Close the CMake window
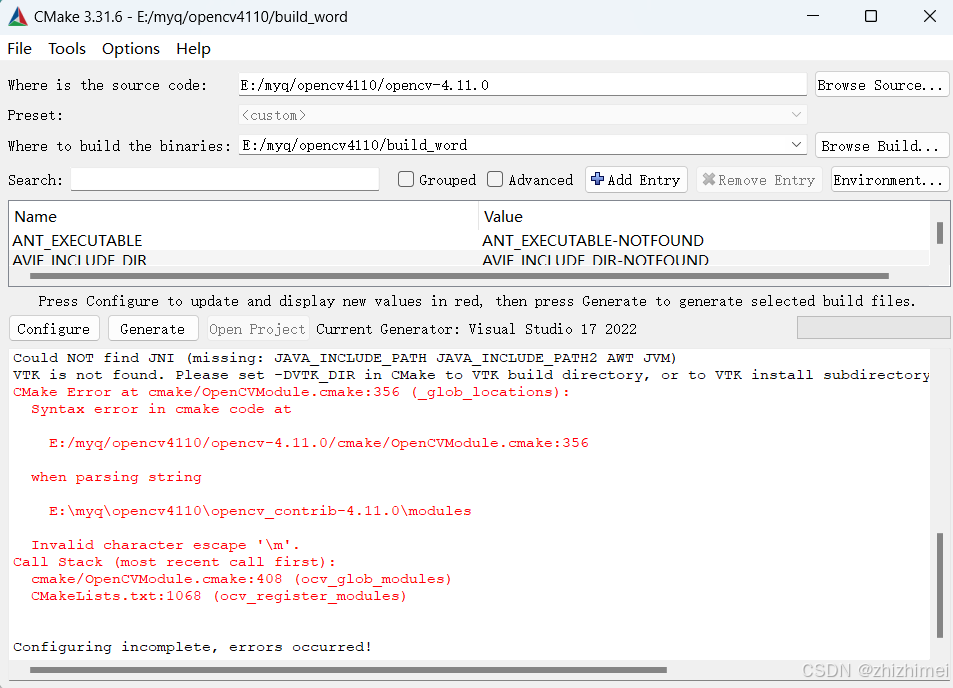Image resolution: width=953 pixels, height=688 pixels. point(929,16)
